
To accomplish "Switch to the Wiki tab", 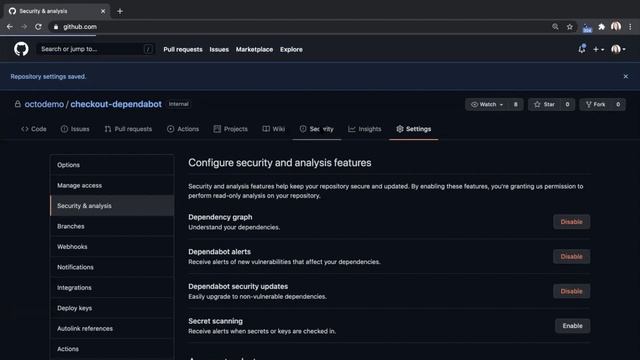I will point(273,129).
